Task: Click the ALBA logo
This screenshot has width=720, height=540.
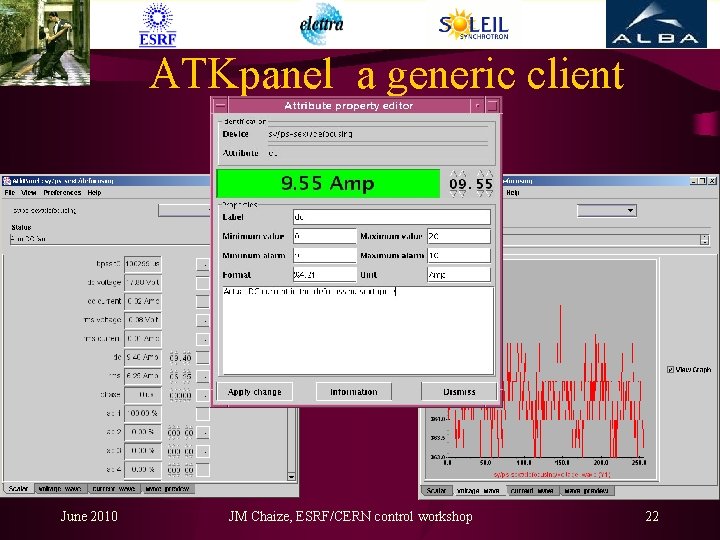Action: click(x=656, y=24)
